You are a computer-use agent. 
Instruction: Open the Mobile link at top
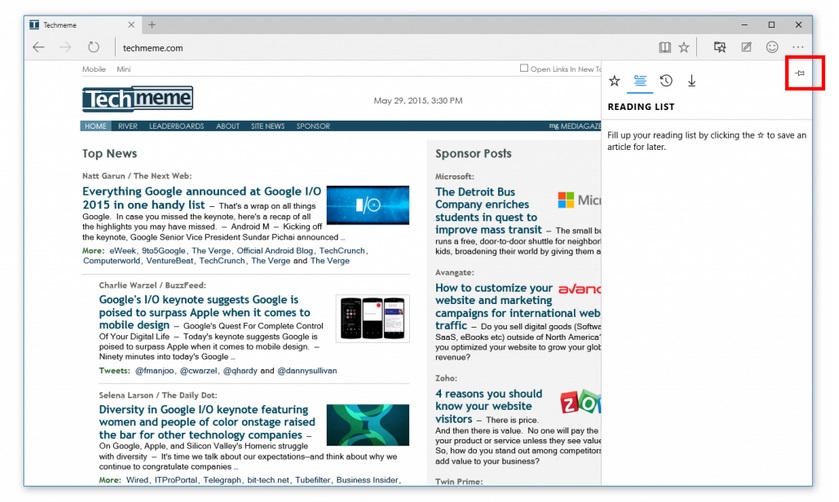[x=94, y=69]
